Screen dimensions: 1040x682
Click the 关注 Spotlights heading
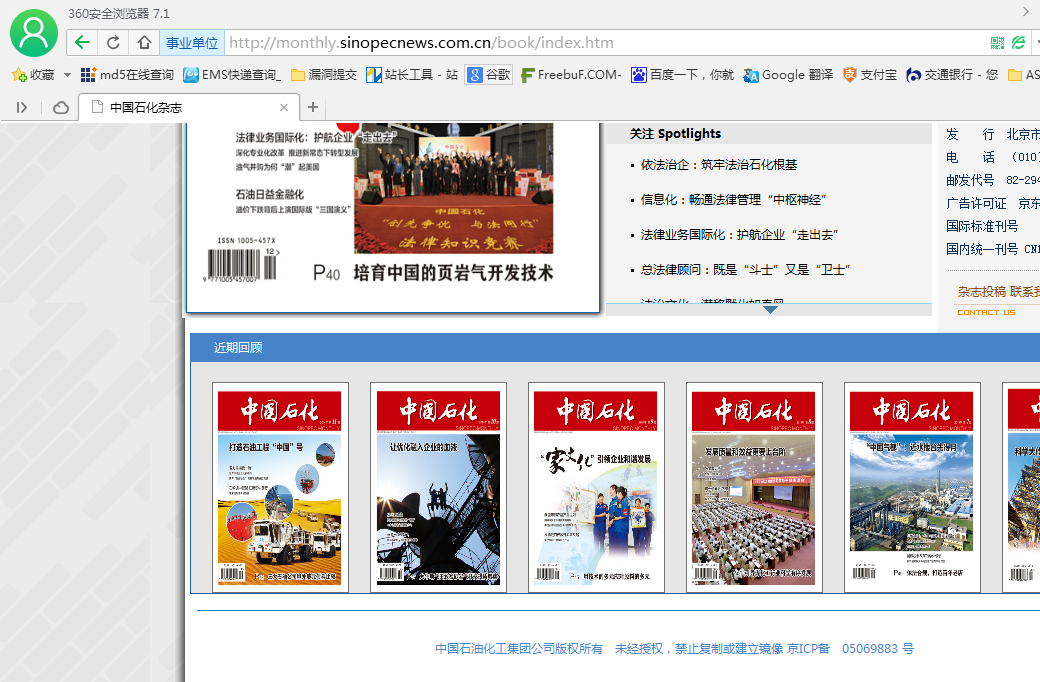coord(675,134)
